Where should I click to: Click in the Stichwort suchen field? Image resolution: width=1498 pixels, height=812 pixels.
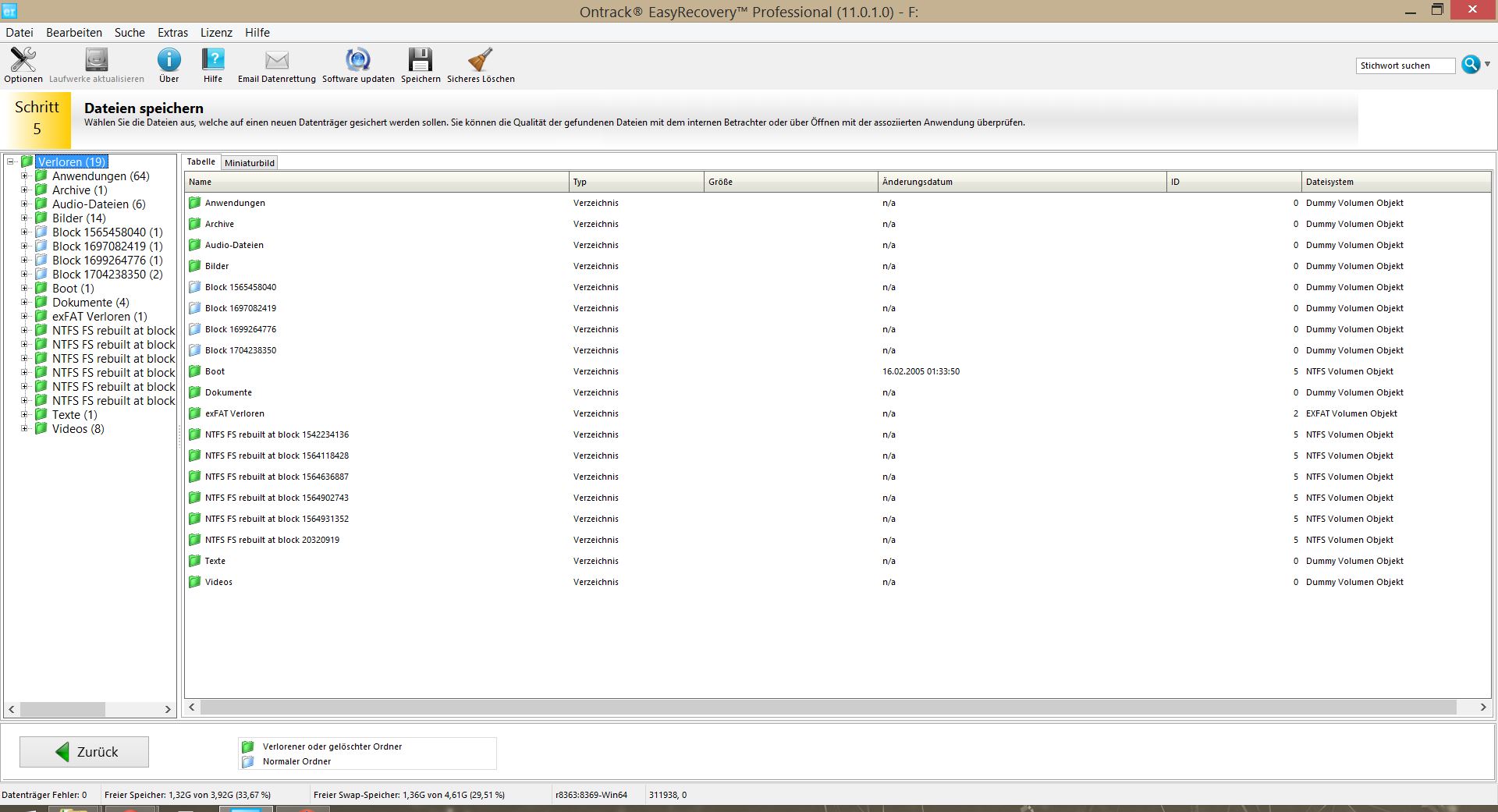pos(1405,66)
